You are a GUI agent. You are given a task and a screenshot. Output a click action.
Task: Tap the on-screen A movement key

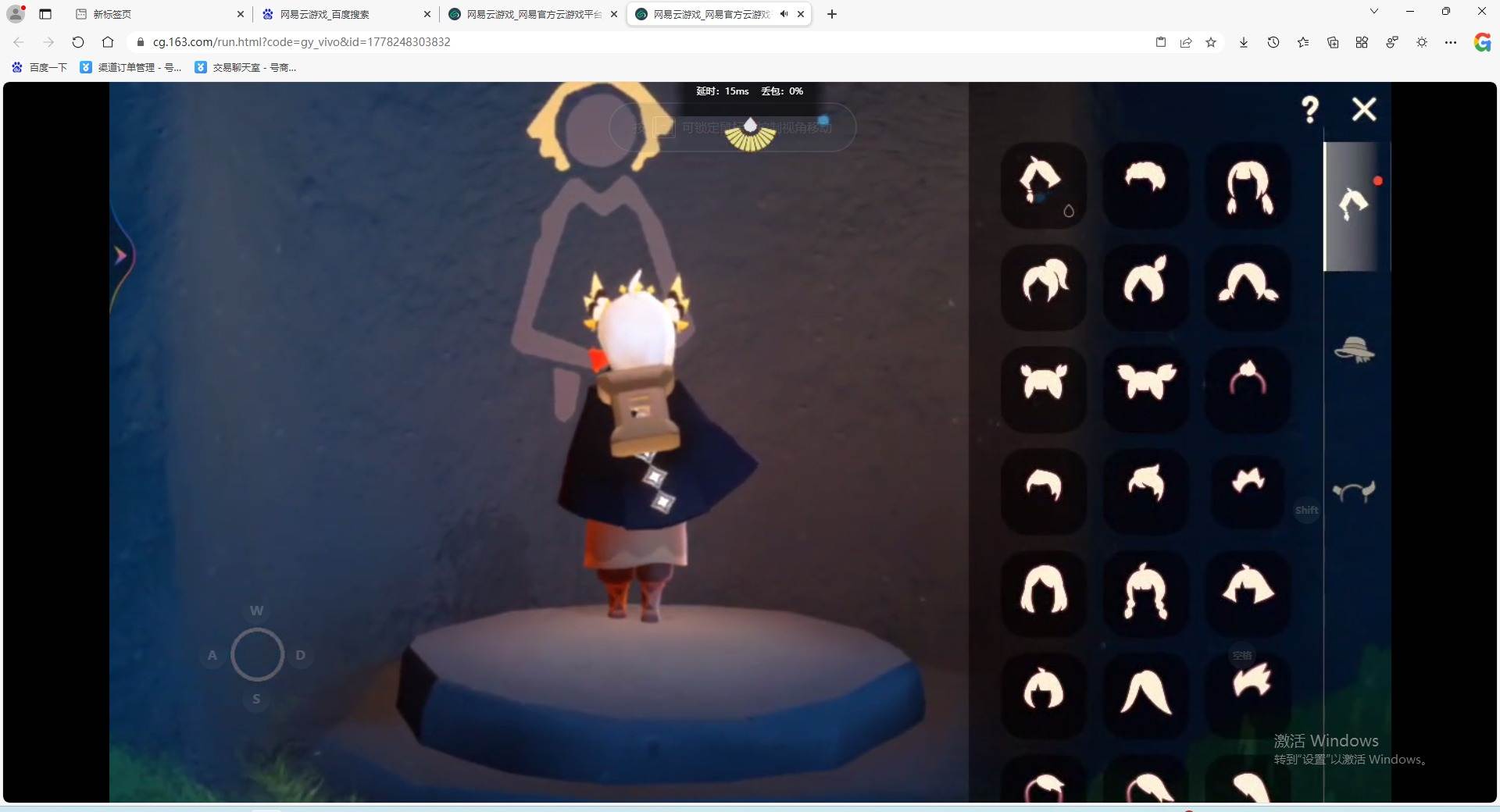pyautogui.click(x=212, y=655)
